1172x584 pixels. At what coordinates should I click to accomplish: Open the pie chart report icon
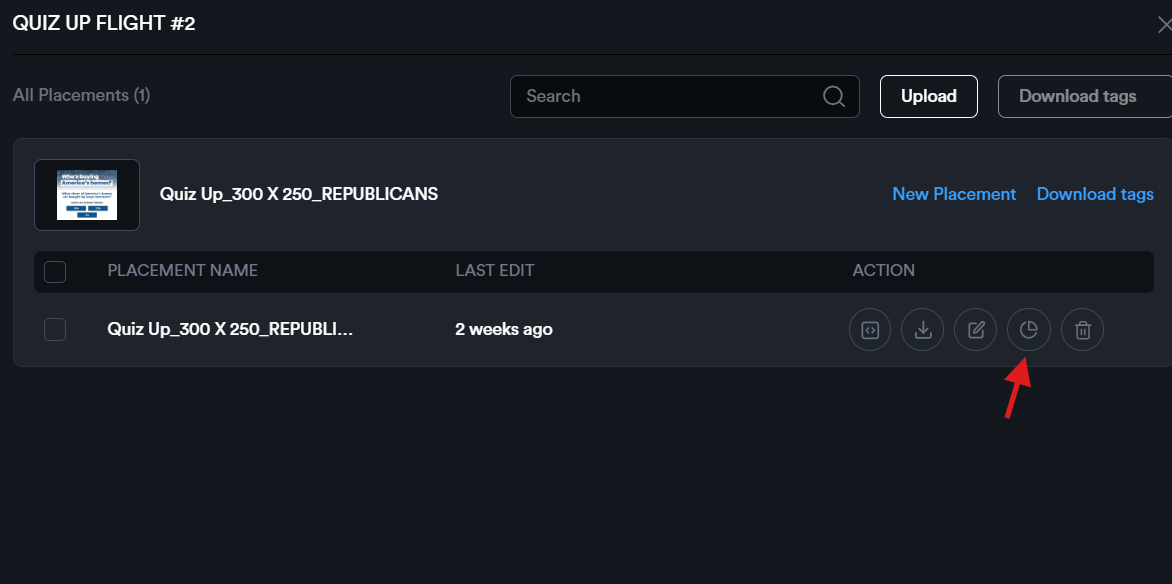1029,330
